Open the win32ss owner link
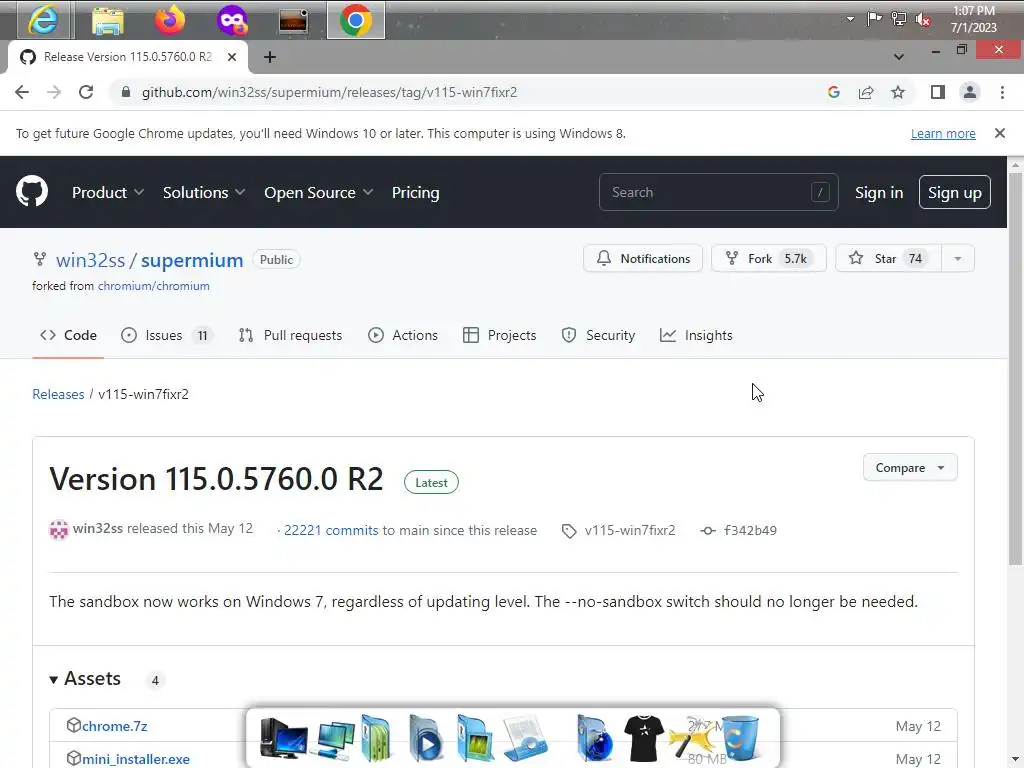Screen dimensions: 1024x768 [x=90, y=260]
